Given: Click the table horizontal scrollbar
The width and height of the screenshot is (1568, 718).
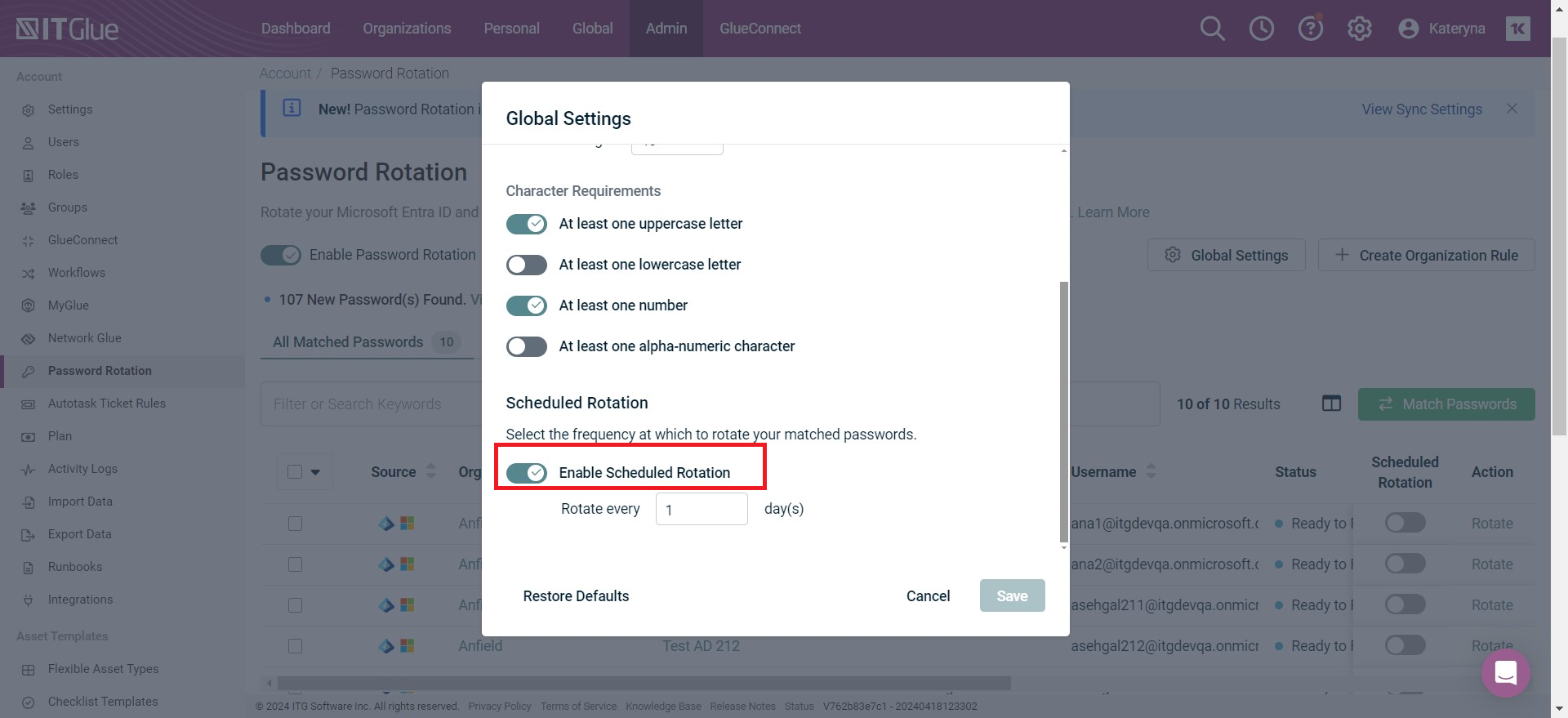Looking at the screenshot, I should click(644, 682).
